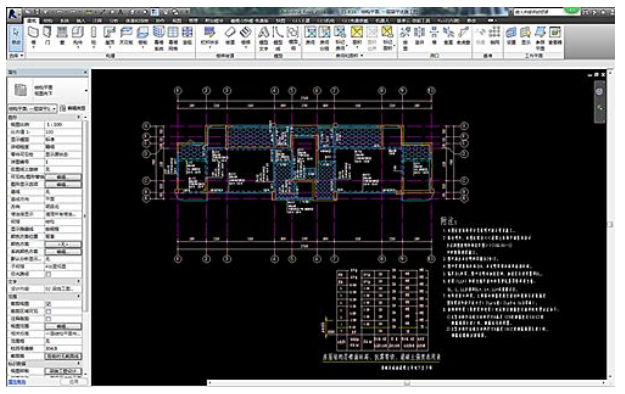Collapse the 文字 section in Properties
Viewport: 625px width, 394px height.
click(x=78, y=282)
